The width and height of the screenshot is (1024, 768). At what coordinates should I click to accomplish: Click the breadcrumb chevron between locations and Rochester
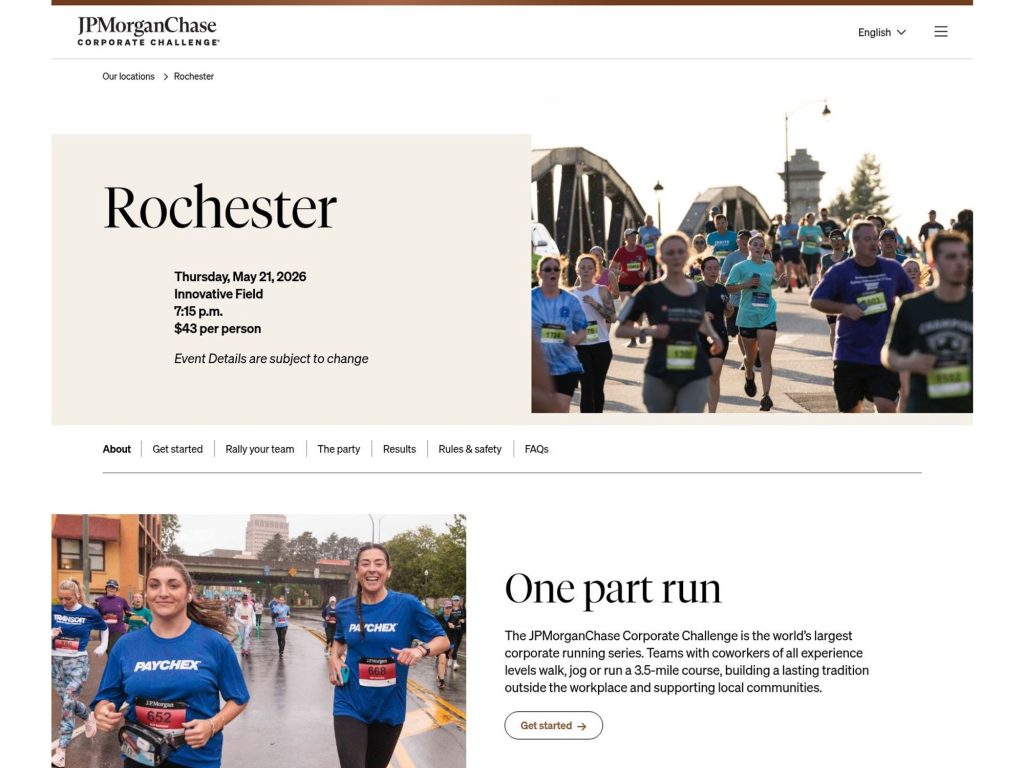[164, 76]
